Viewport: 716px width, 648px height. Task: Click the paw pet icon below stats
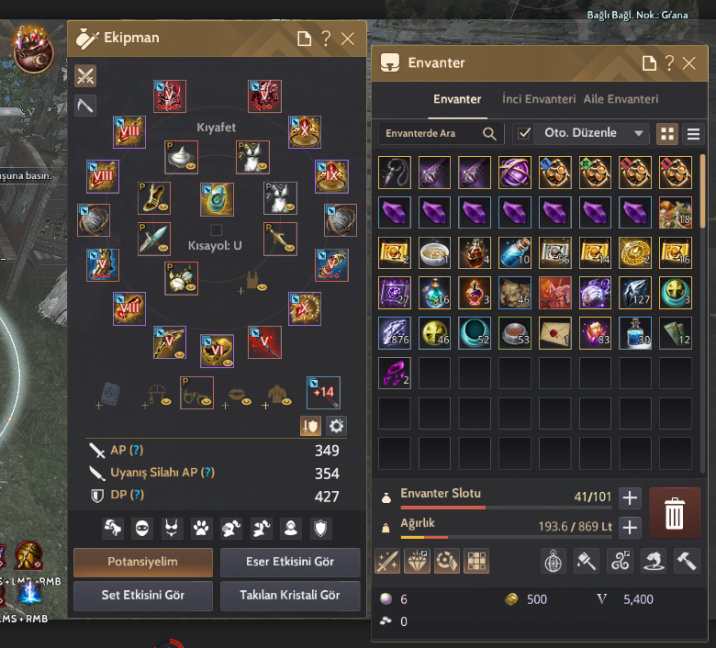pos(201,529)
